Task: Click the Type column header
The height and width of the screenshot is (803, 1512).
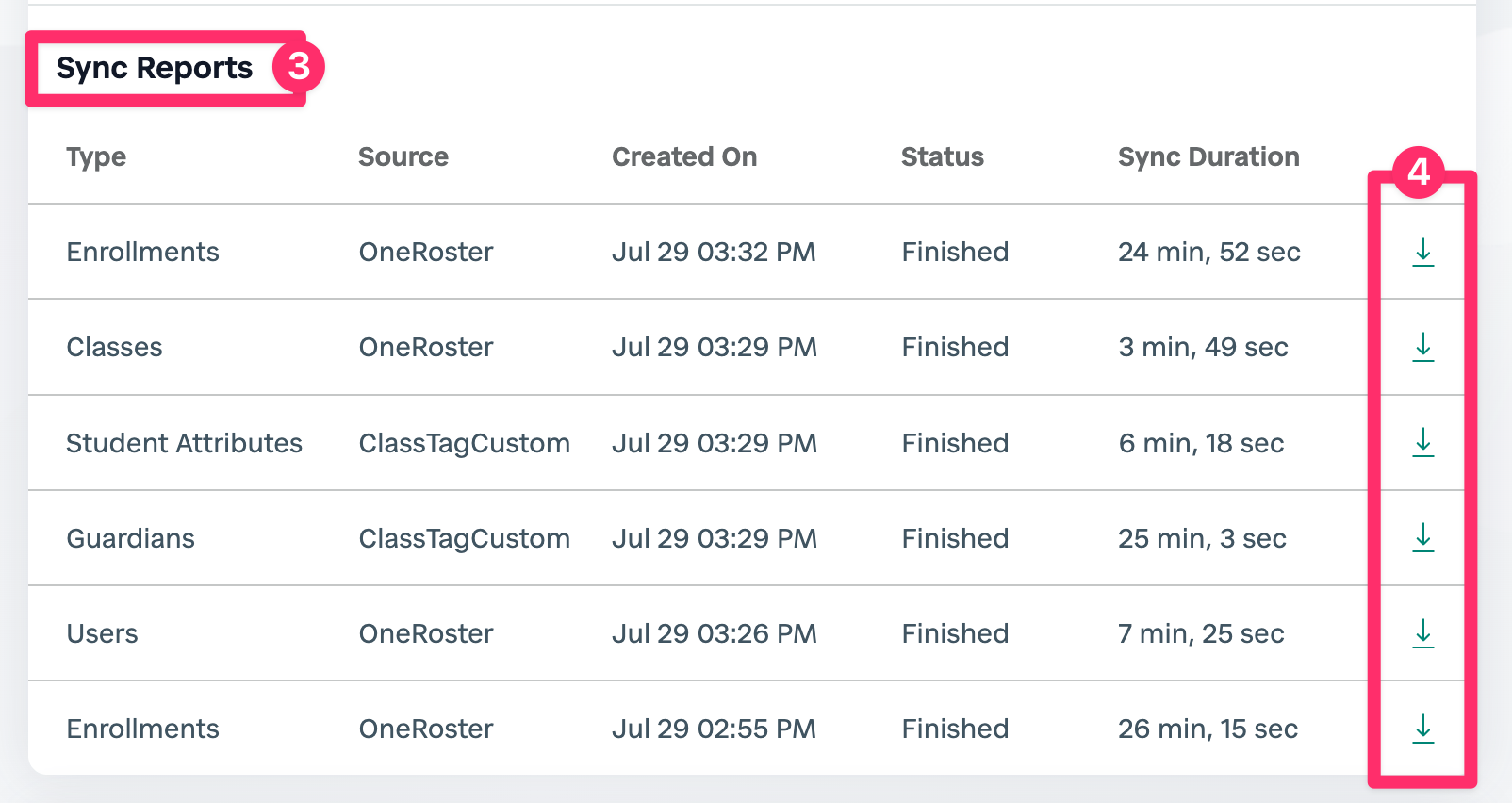Action: tap(96, 157)
